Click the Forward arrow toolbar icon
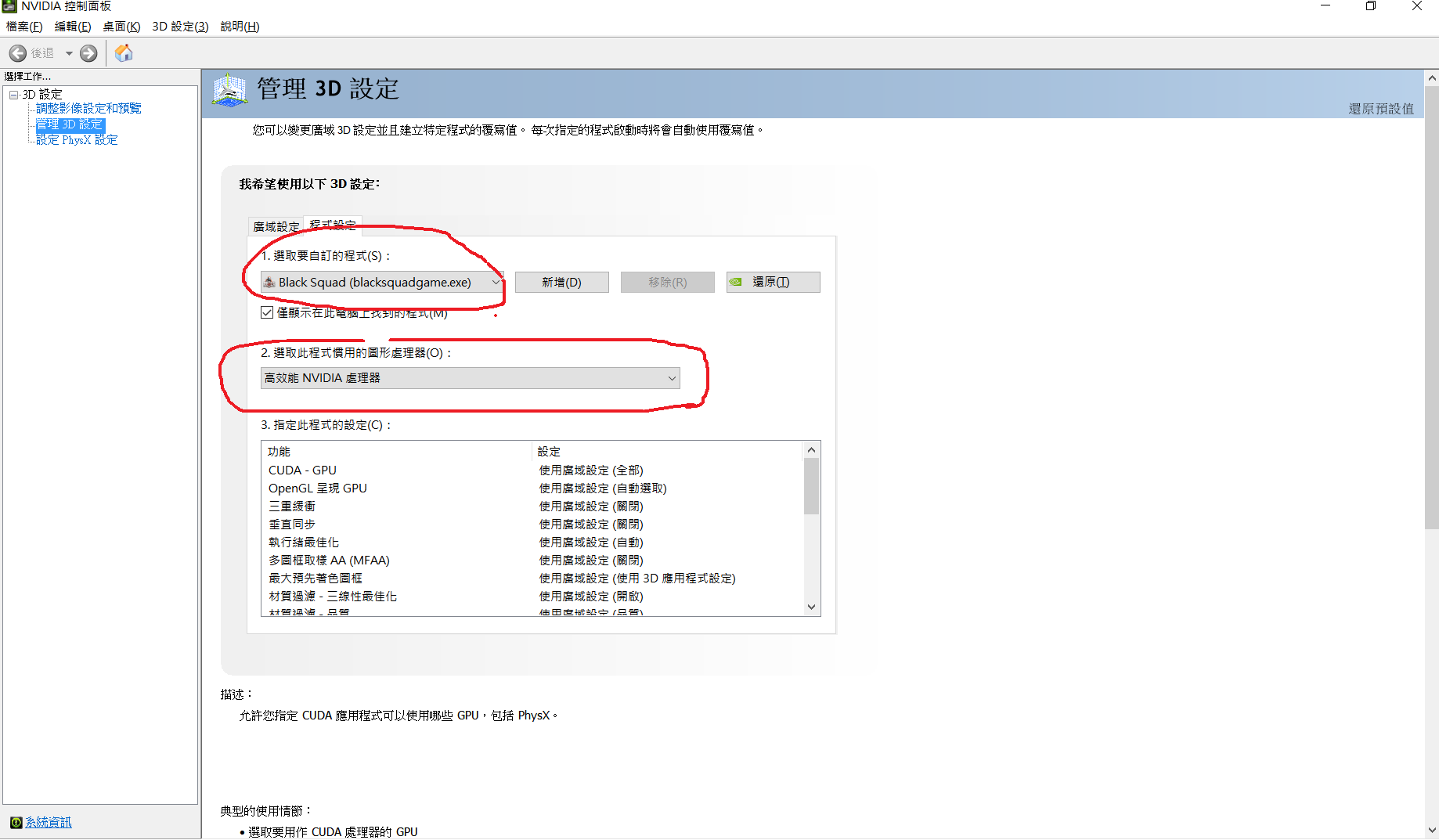The image size is (1439, 840). pyautogui.click(x=88, y=53)
